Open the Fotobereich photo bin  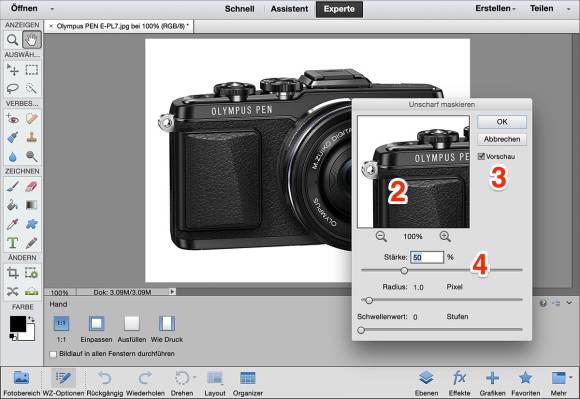coord(21,383)
